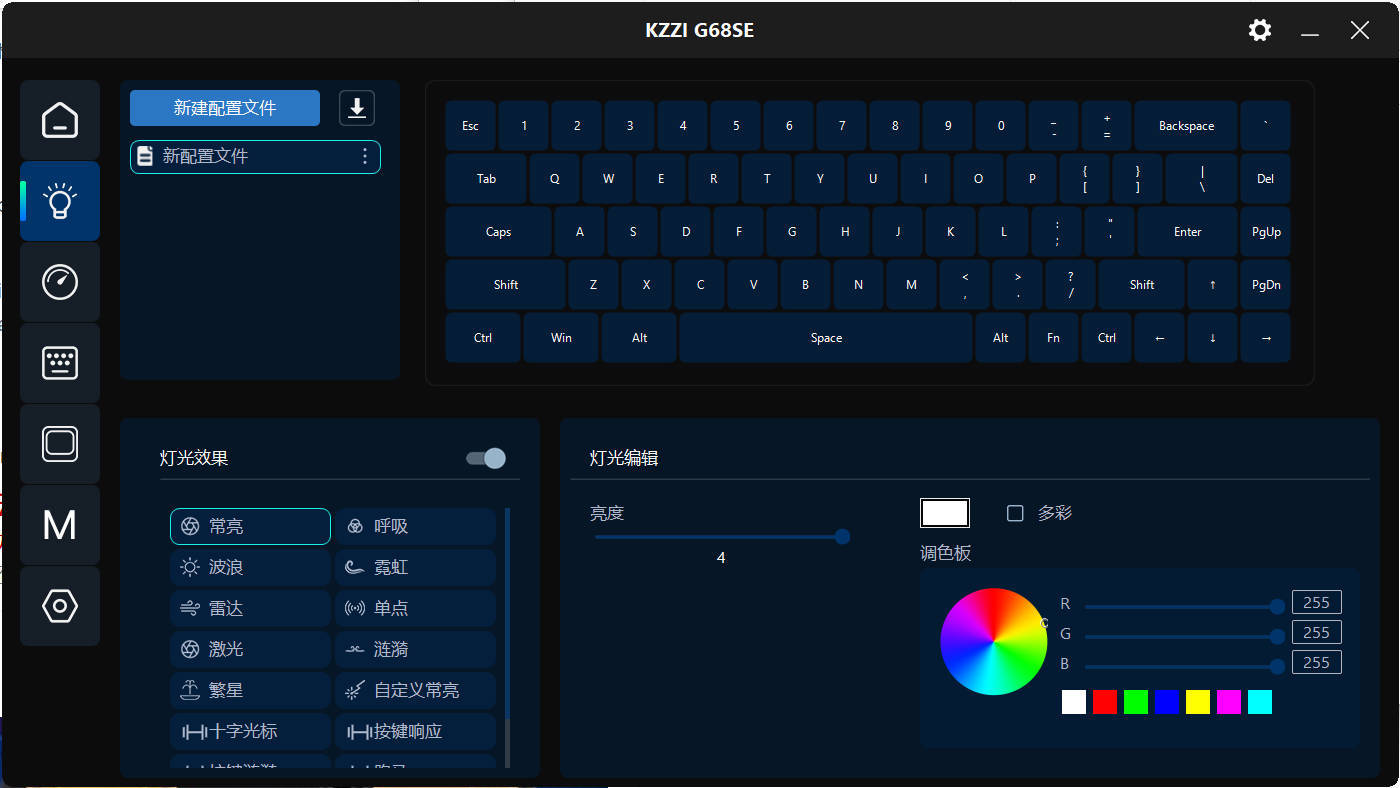Click the R channel slider handle

[x=1277, y=606]
